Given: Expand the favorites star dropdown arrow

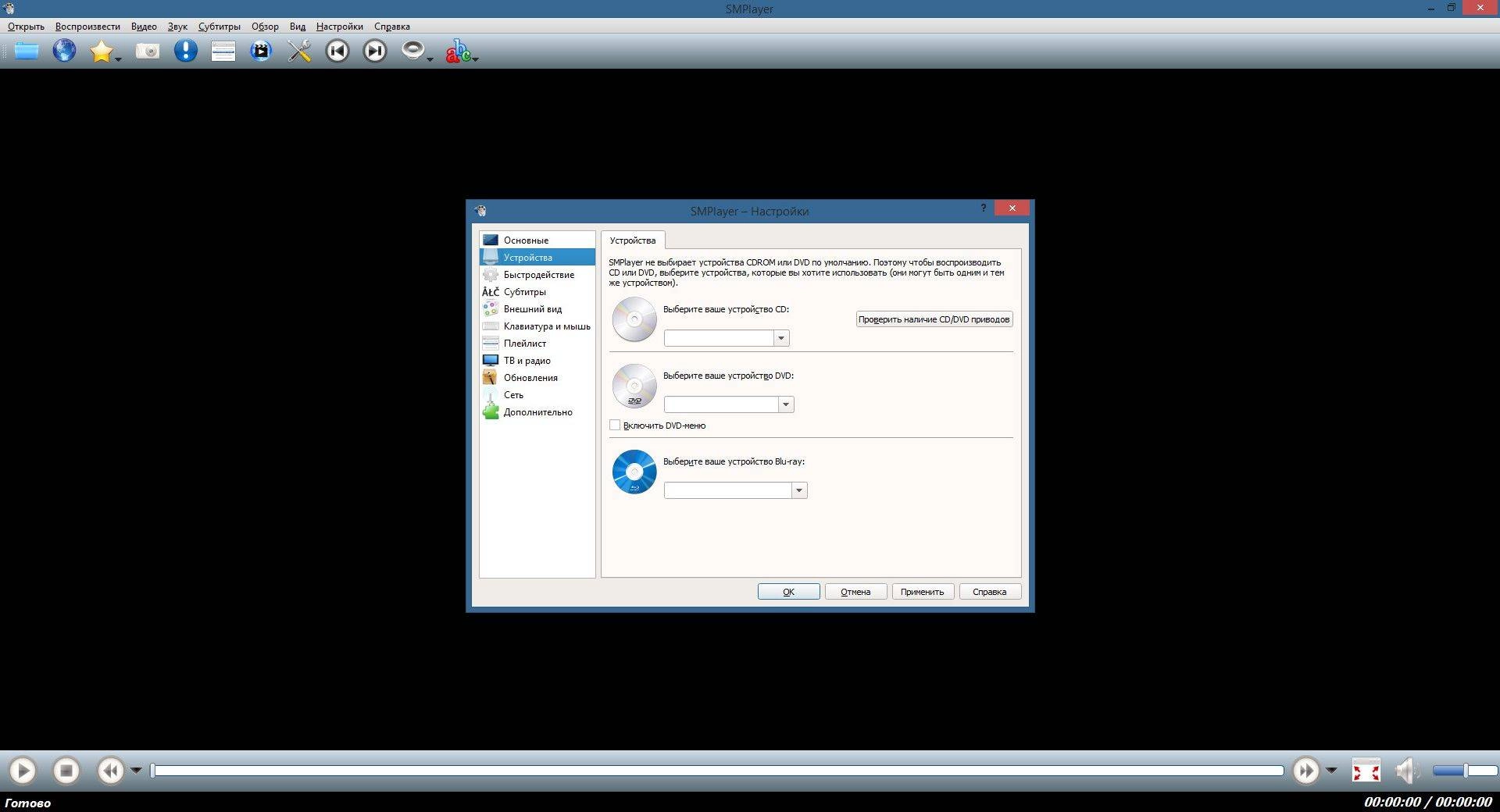Looking at the screenshot, I should coord(119,59).
